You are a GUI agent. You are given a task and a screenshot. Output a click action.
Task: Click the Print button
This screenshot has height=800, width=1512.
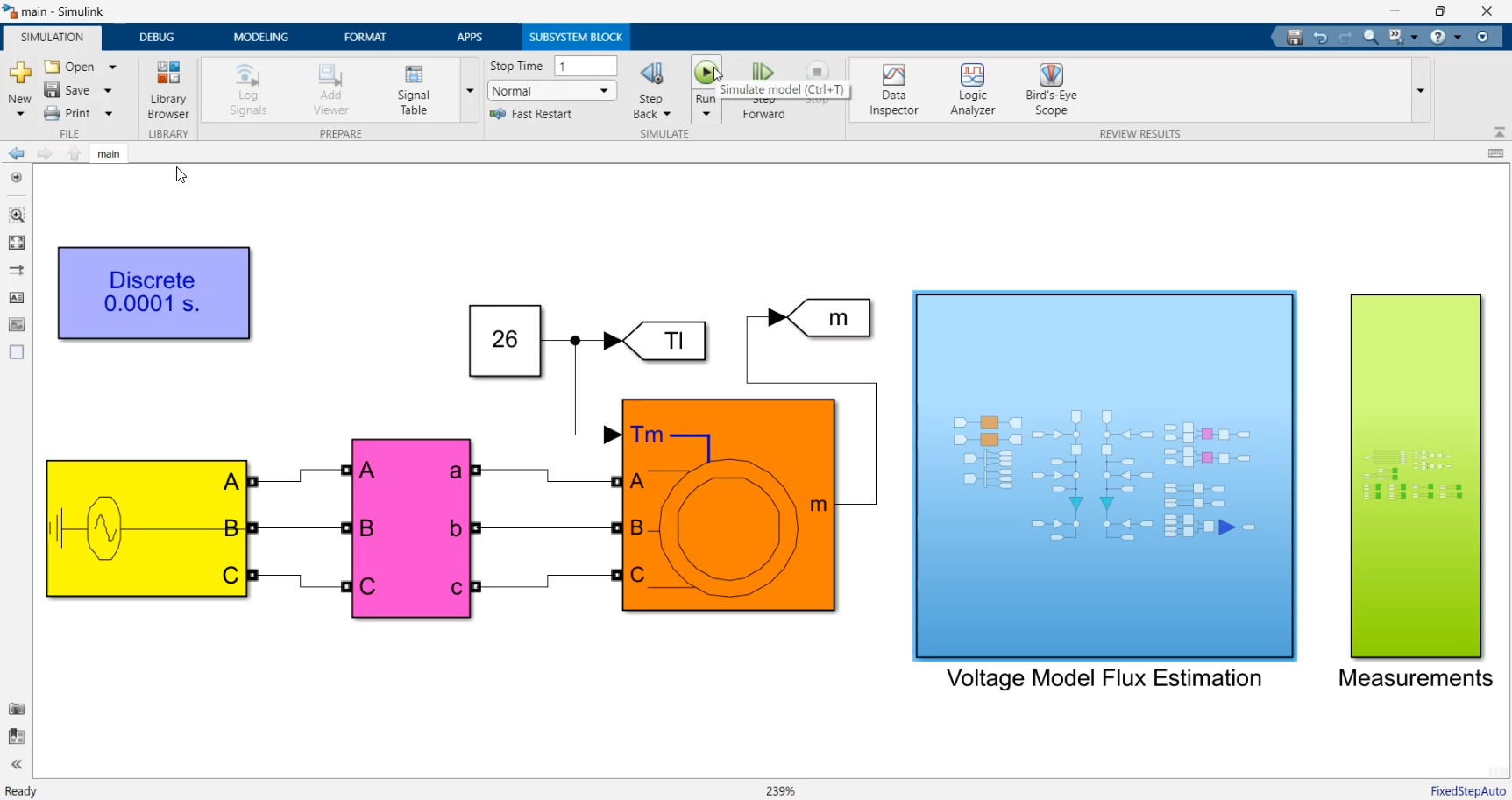tap(68, 113)
